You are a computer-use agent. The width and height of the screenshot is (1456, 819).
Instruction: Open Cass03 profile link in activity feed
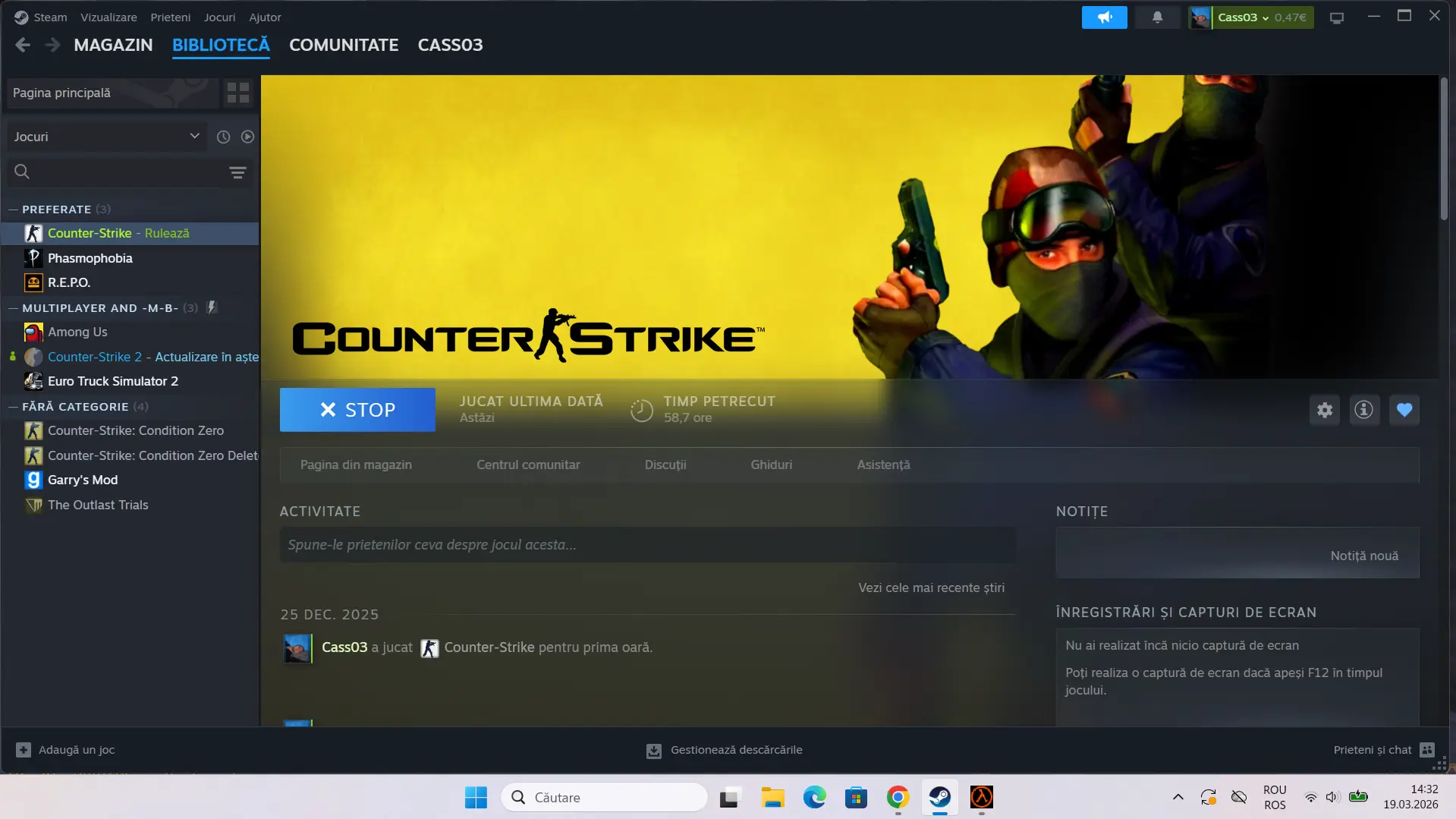(x=344, y=647)
